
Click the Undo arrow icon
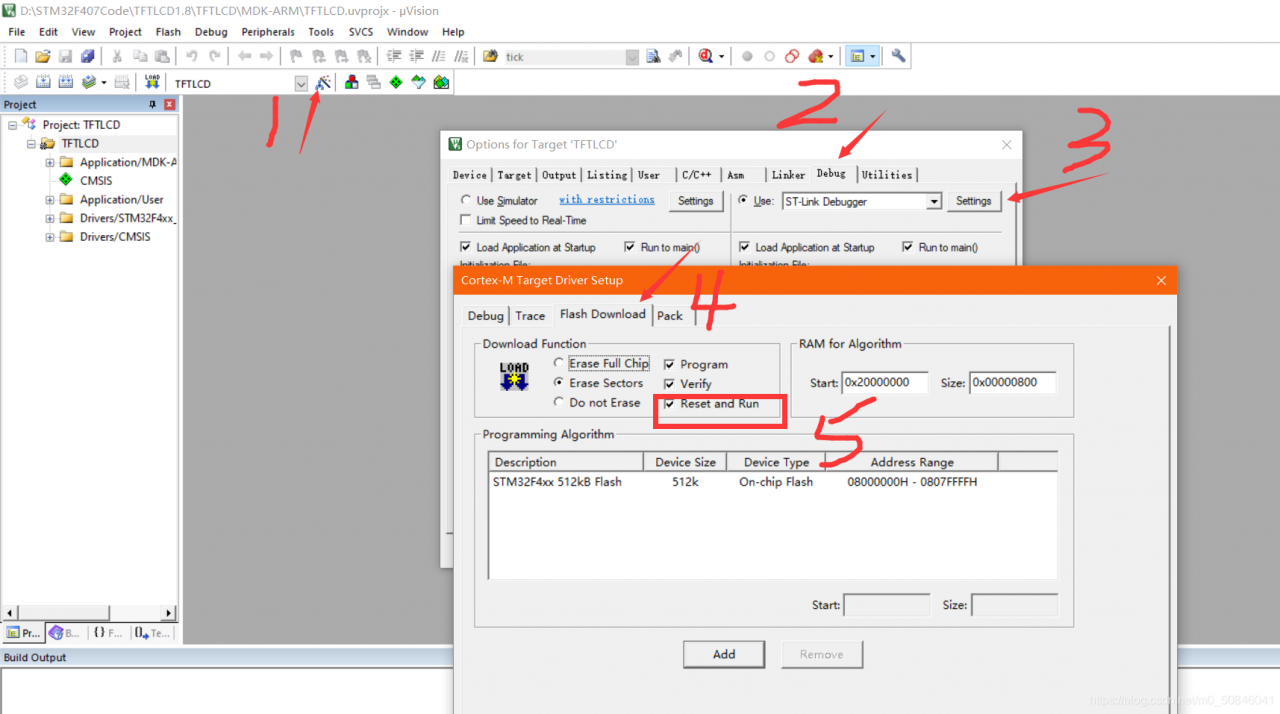pyautogui.click(x=192, y=56)
